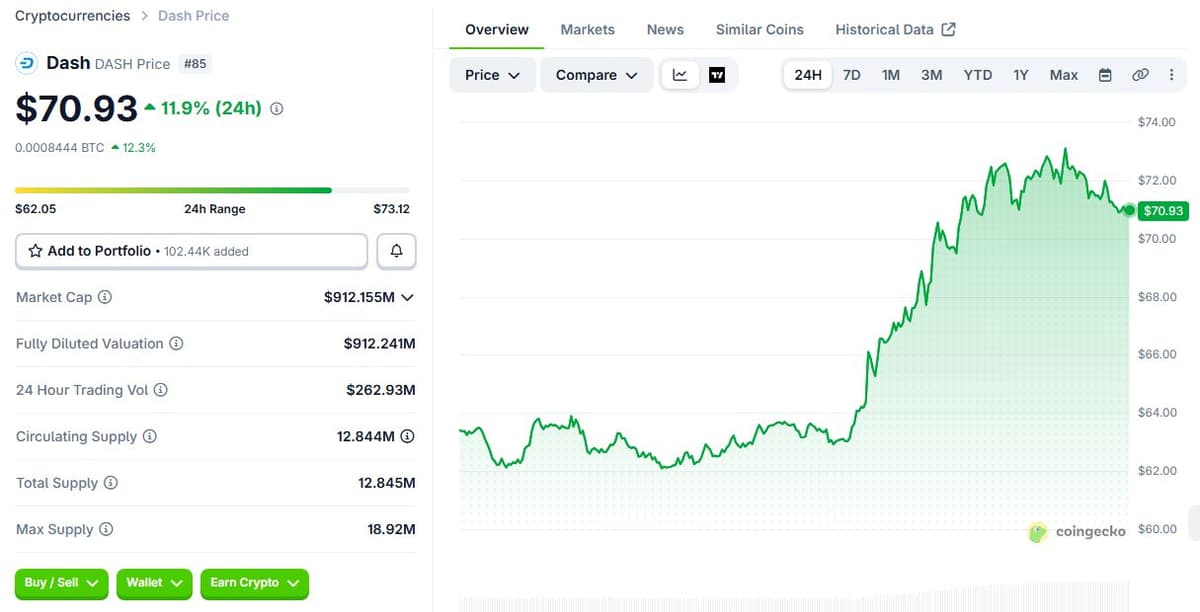The image size is (1200, 612).
Task: Switch to the News tab
Action: pos(665,29)
